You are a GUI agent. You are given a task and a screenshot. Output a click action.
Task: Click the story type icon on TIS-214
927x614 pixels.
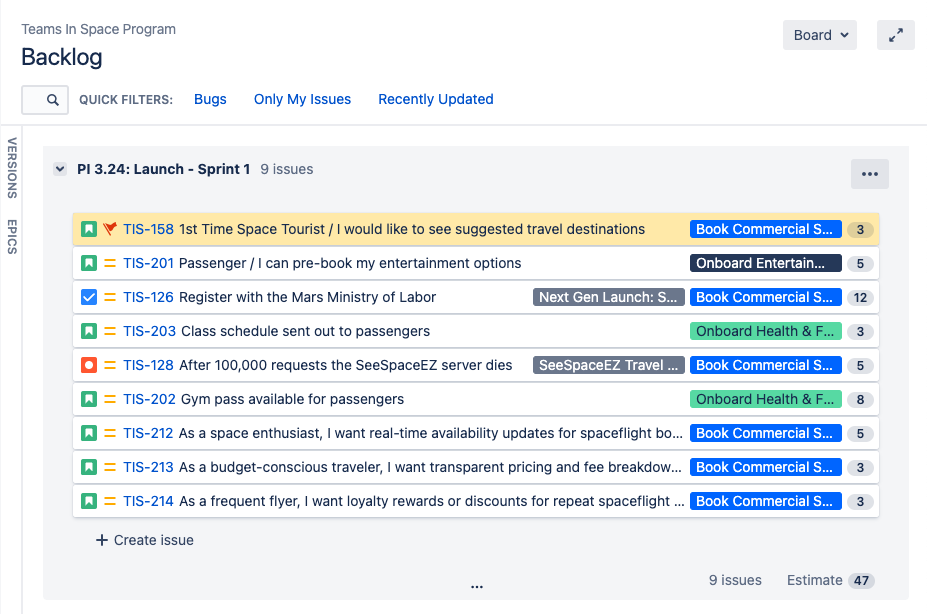tap(88, 501)
